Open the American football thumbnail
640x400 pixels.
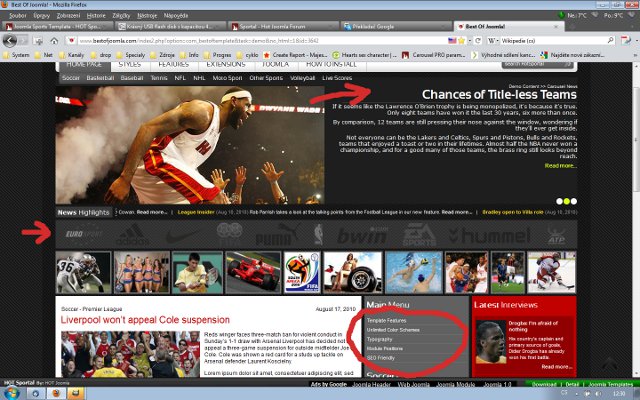tap(84, 272)
